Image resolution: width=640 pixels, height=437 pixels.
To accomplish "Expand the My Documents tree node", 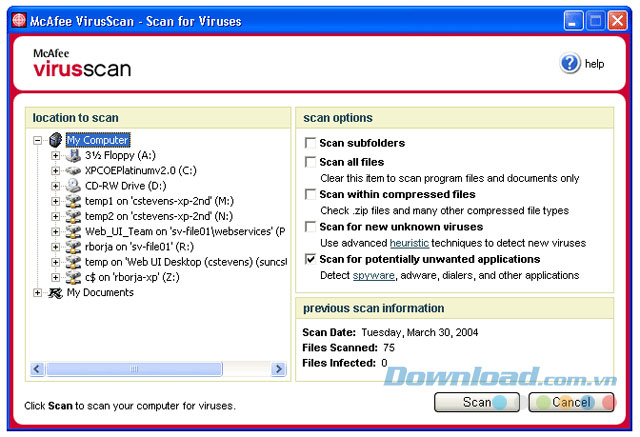I will 38,293.
